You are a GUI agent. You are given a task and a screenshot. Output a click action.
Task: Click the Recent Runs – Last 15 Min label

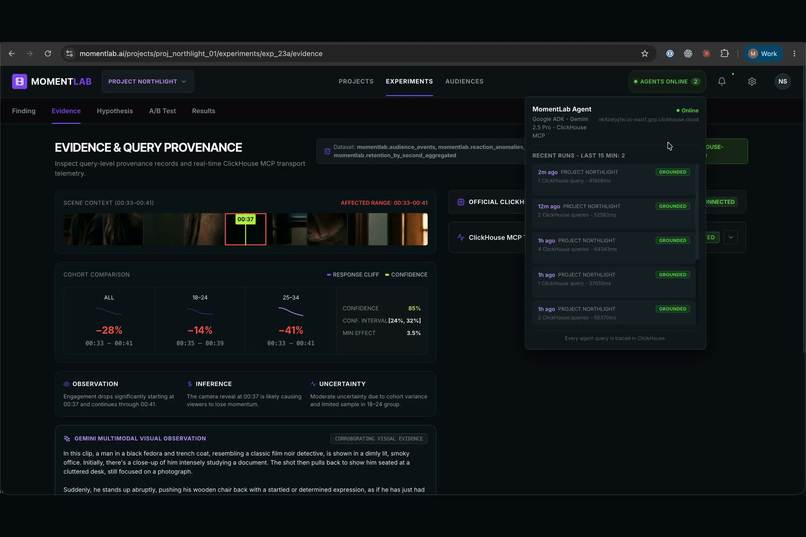tap(578, 156)
